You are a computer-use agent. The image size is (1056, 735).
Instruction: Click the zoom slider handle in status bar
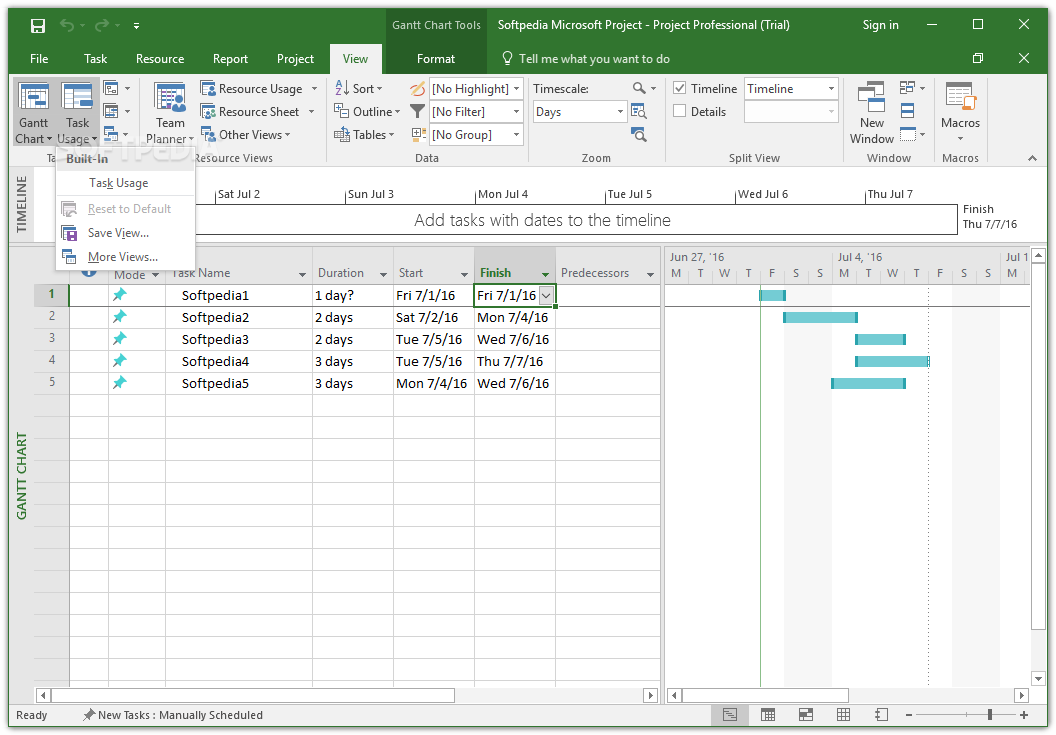[x=989, y=715]
